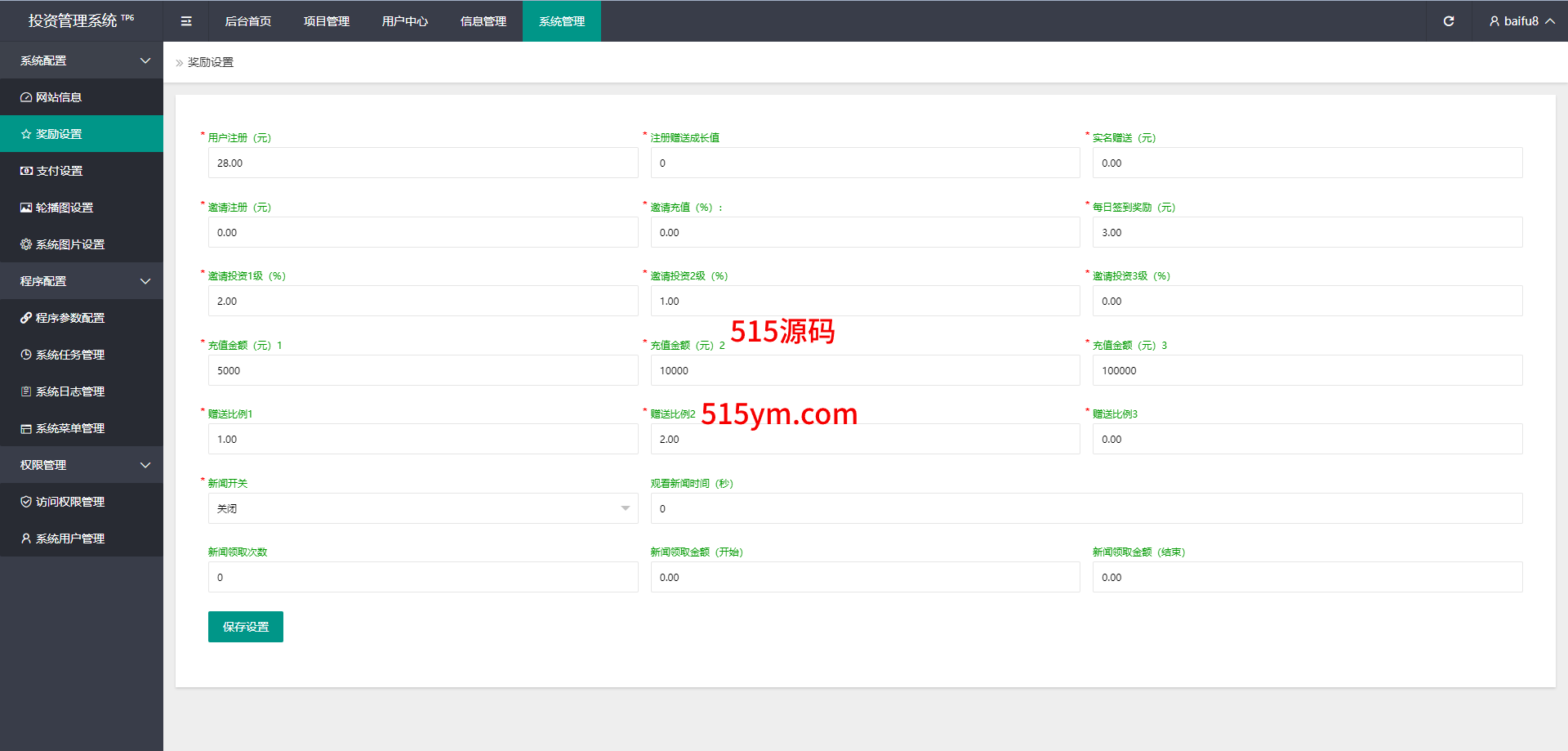
Task: Click the link icon next to 程序参数配置
Action: pyautogui.click(x=26, y=318)
